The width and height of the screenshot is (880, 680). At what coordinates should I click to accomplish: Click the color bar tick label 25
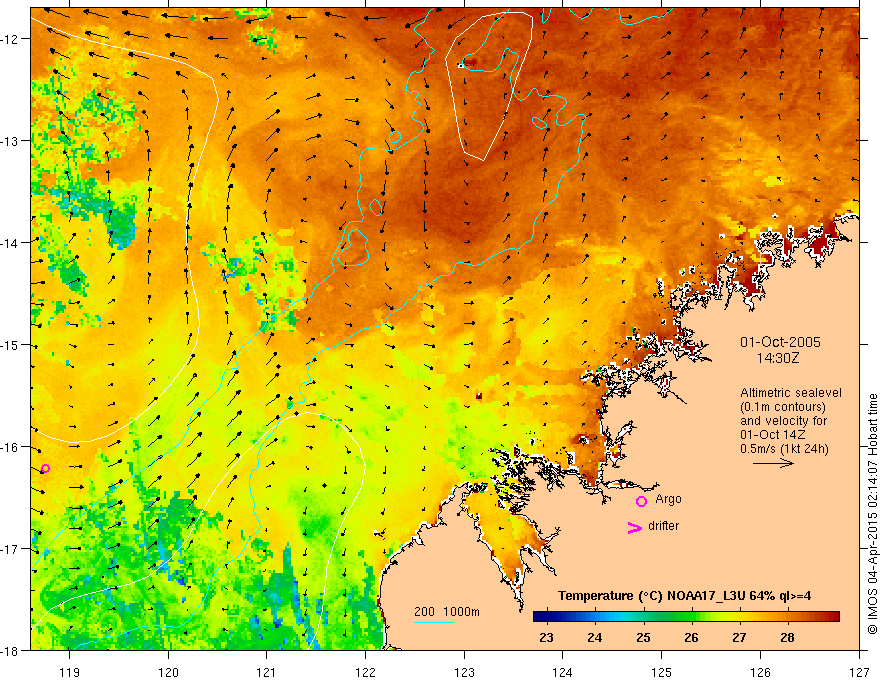pos(643,637)
